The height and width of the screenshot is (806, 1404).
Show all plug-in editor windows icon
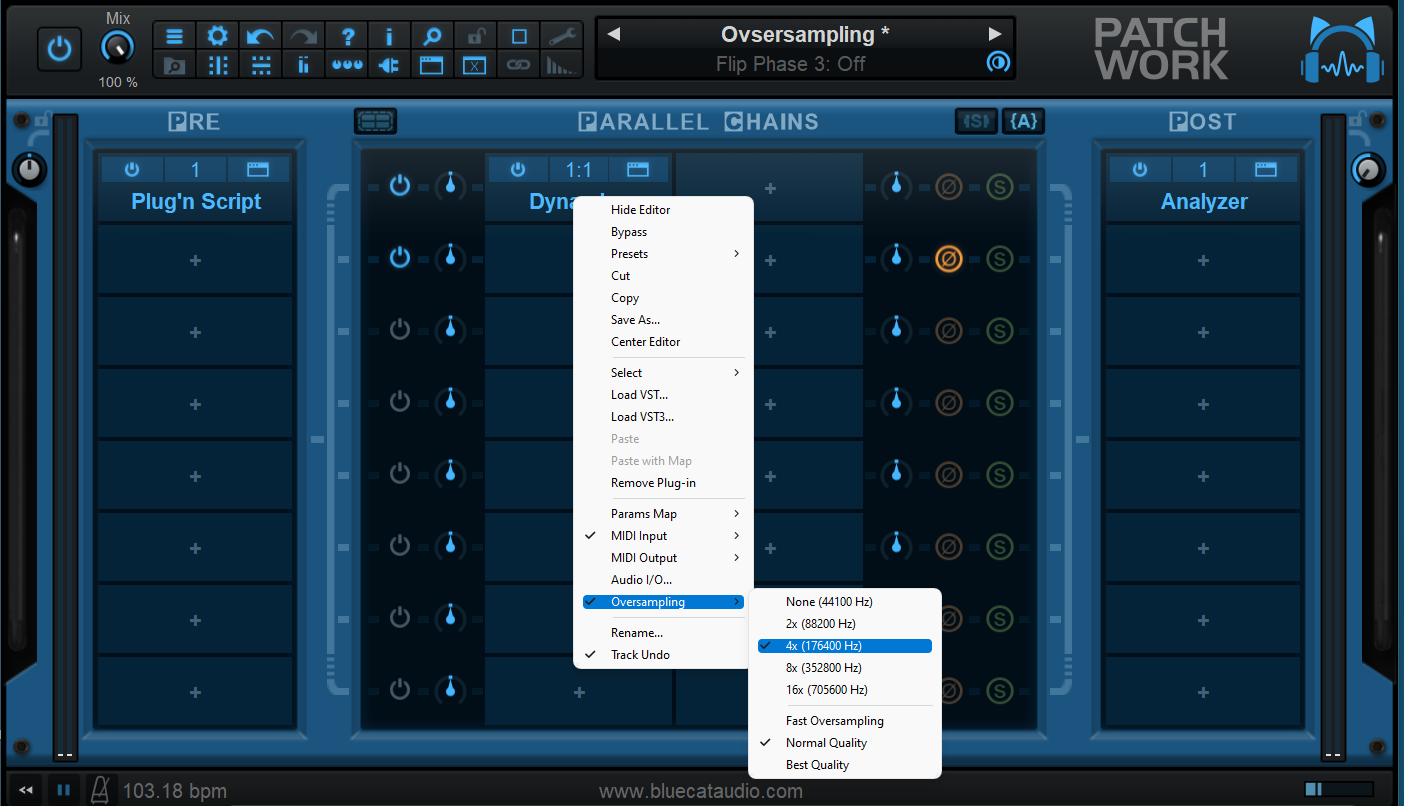[x=432, y=65]
